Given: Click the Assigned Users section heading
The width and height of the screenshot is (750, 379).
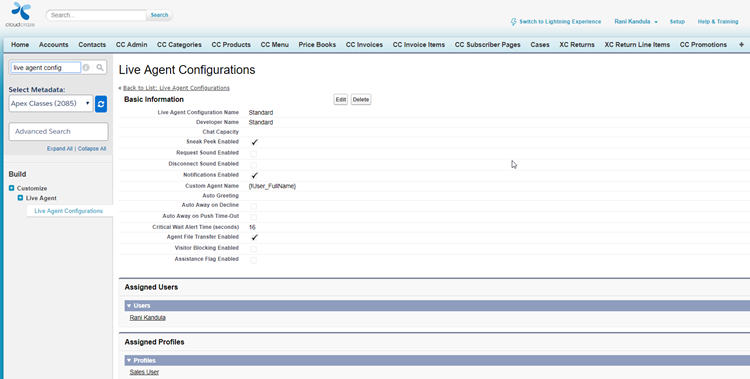Looking at the screenshot, I should coord(151,287).
